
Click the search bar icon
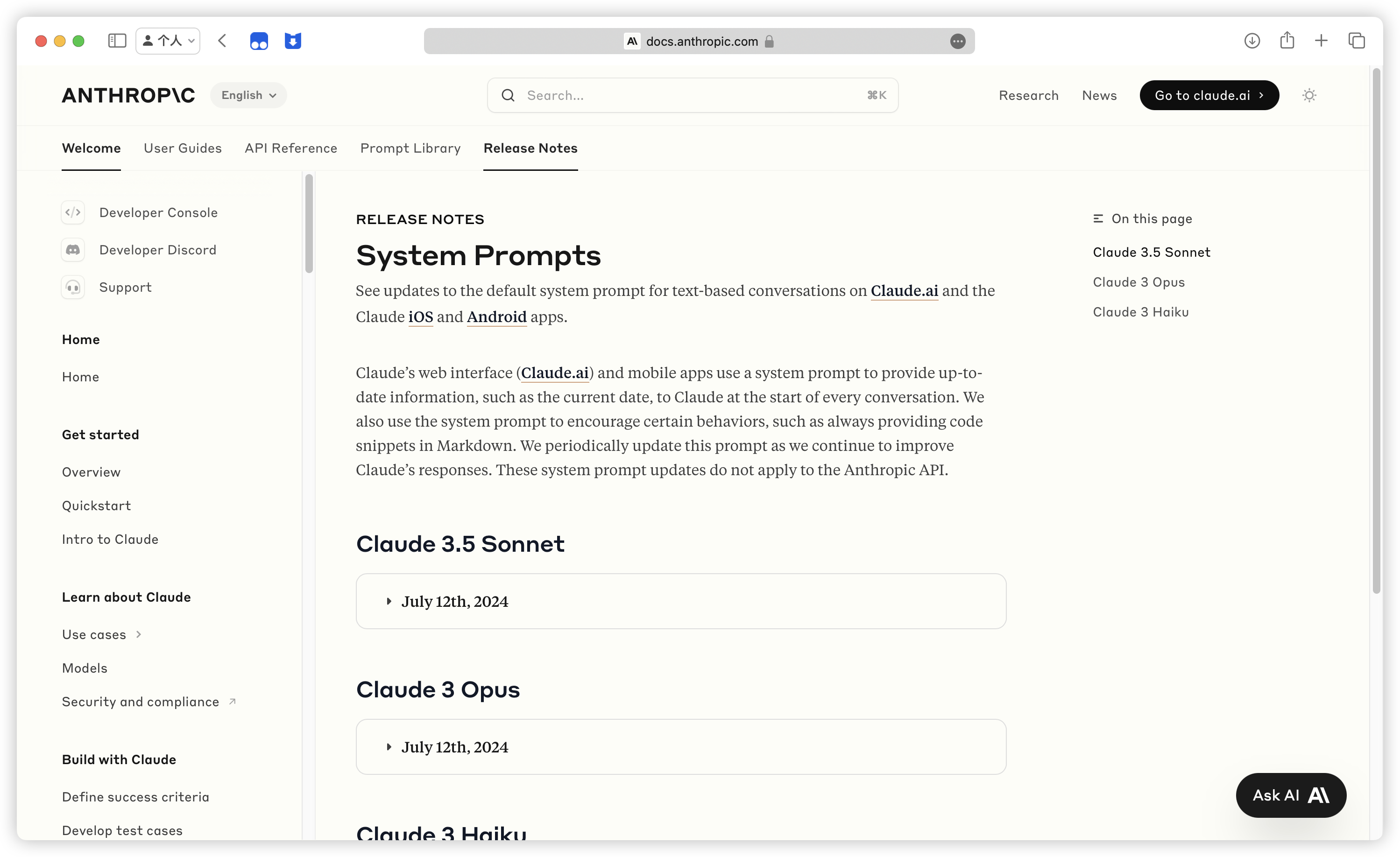point(508,95)
